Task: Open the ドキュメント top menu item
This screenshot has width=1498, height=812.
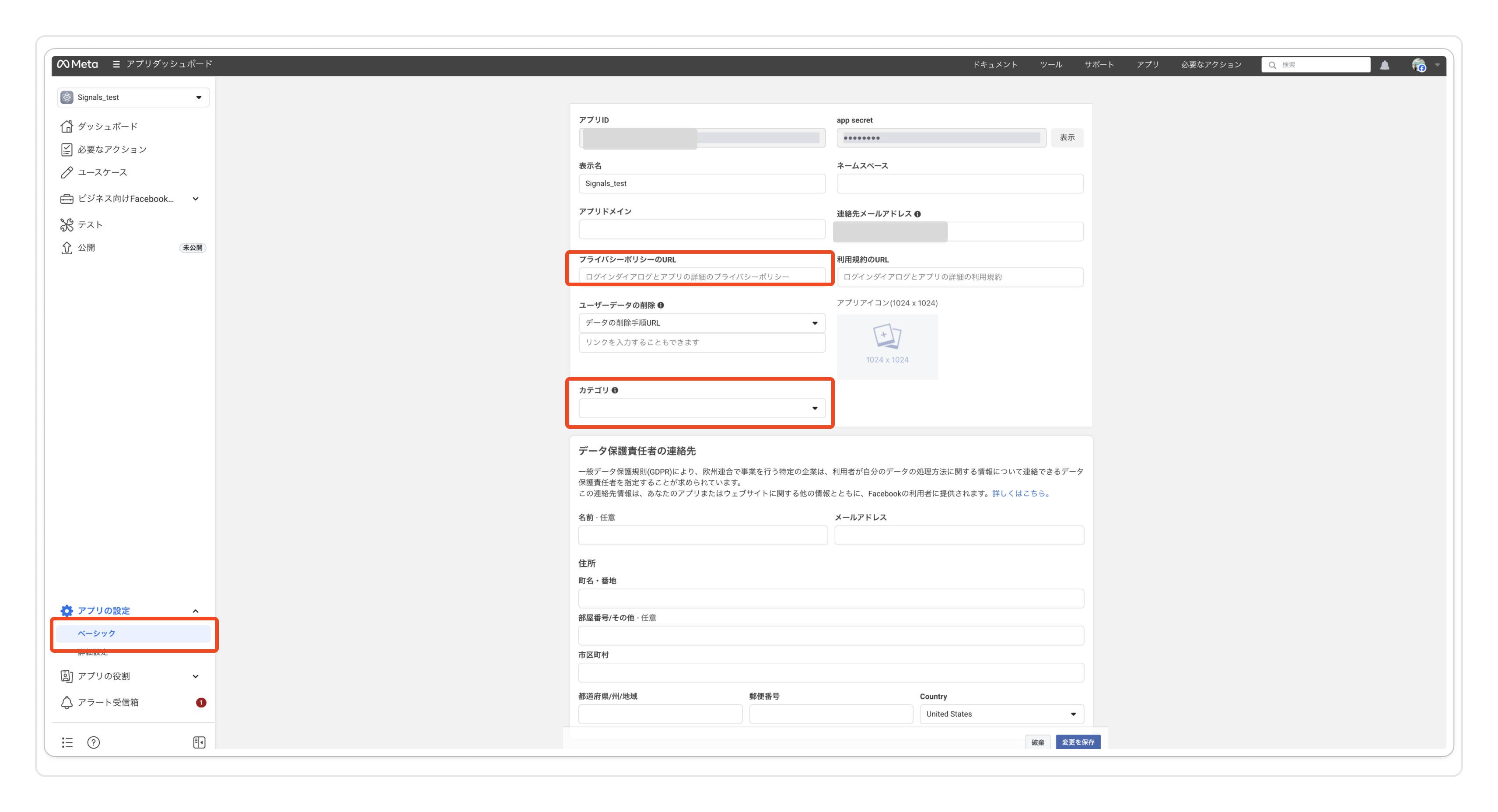Action: tap(995, 65)
